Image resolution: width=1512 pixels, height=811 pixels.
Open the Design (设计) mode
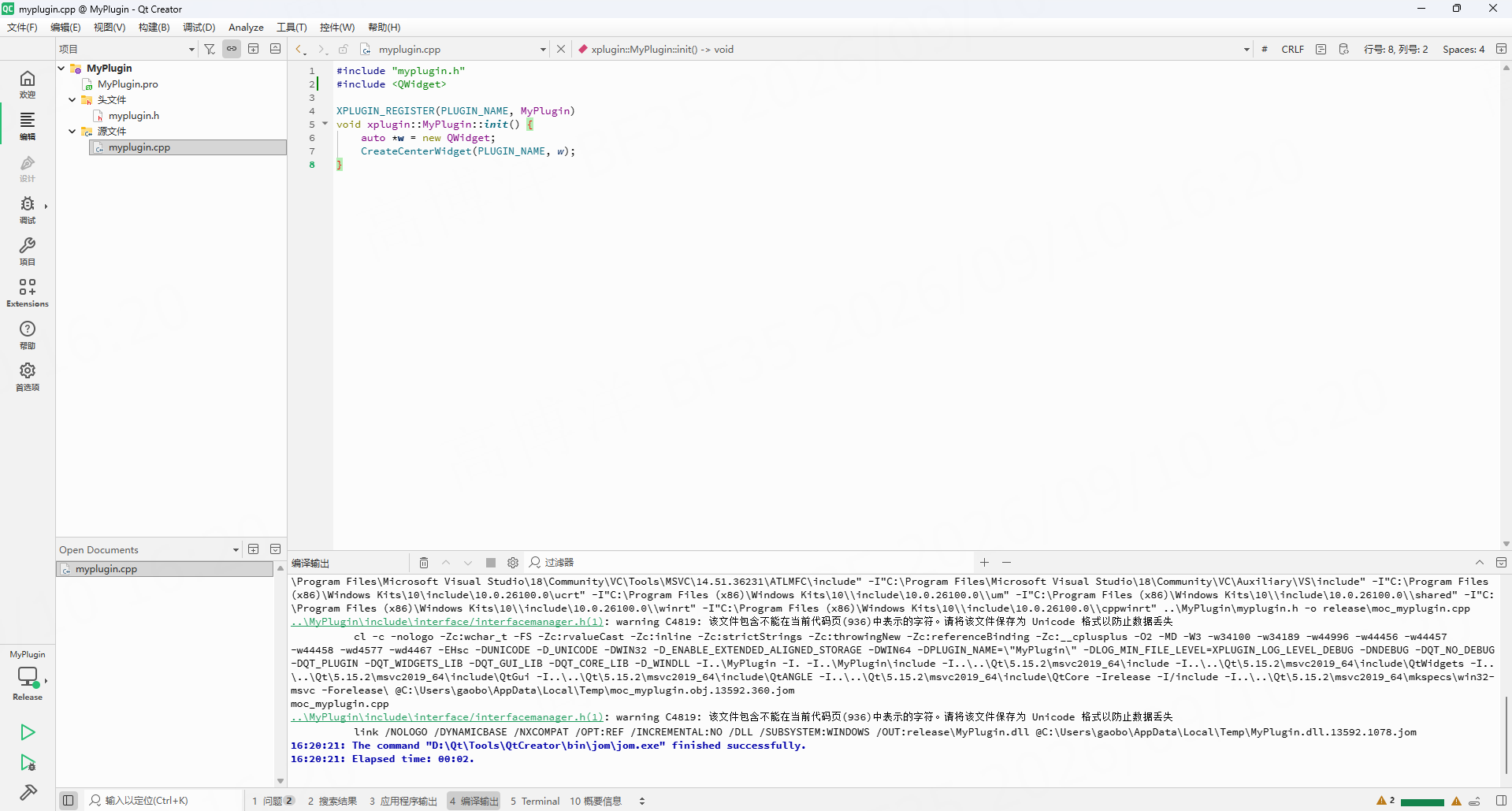(28, 168)
